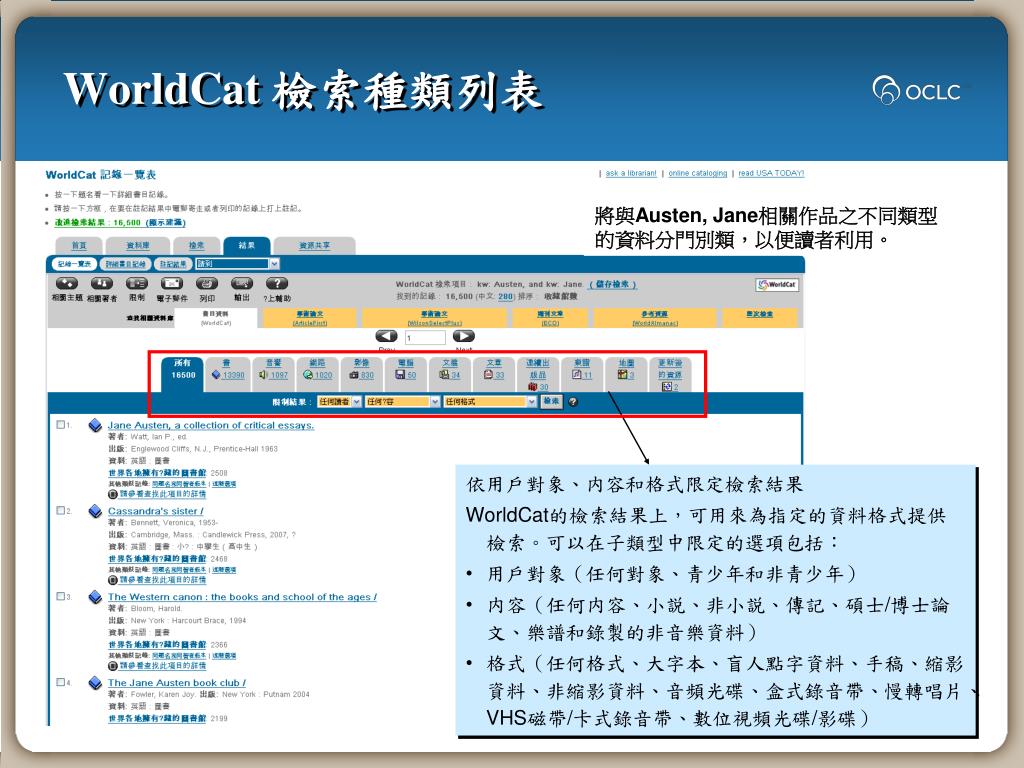This screenshot has height=768, width=1024.
Task: Open the 限制 limit icon
Action: (136, 283)
